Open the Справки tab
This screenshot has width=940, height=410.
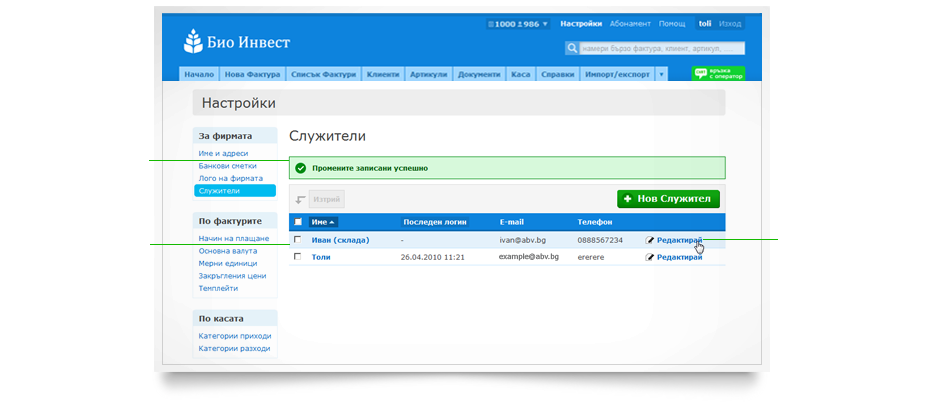coord(558,74)
